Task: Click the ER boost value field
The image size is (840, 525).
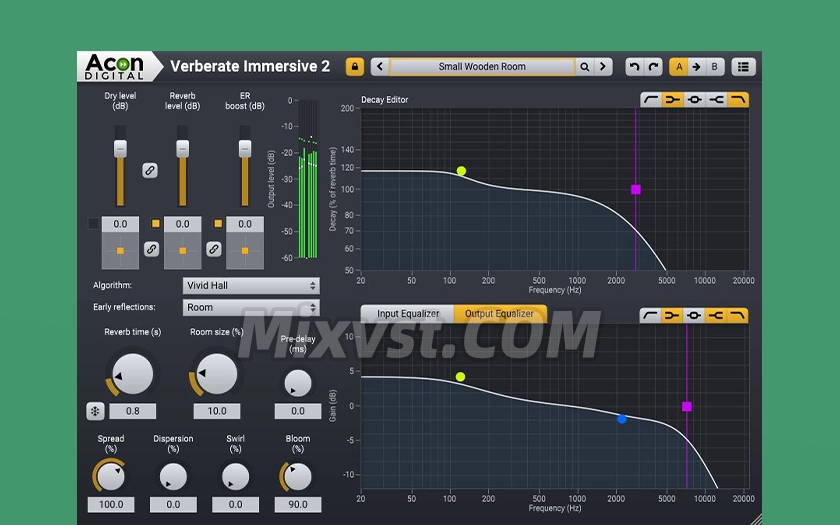Action: (245, 224)
